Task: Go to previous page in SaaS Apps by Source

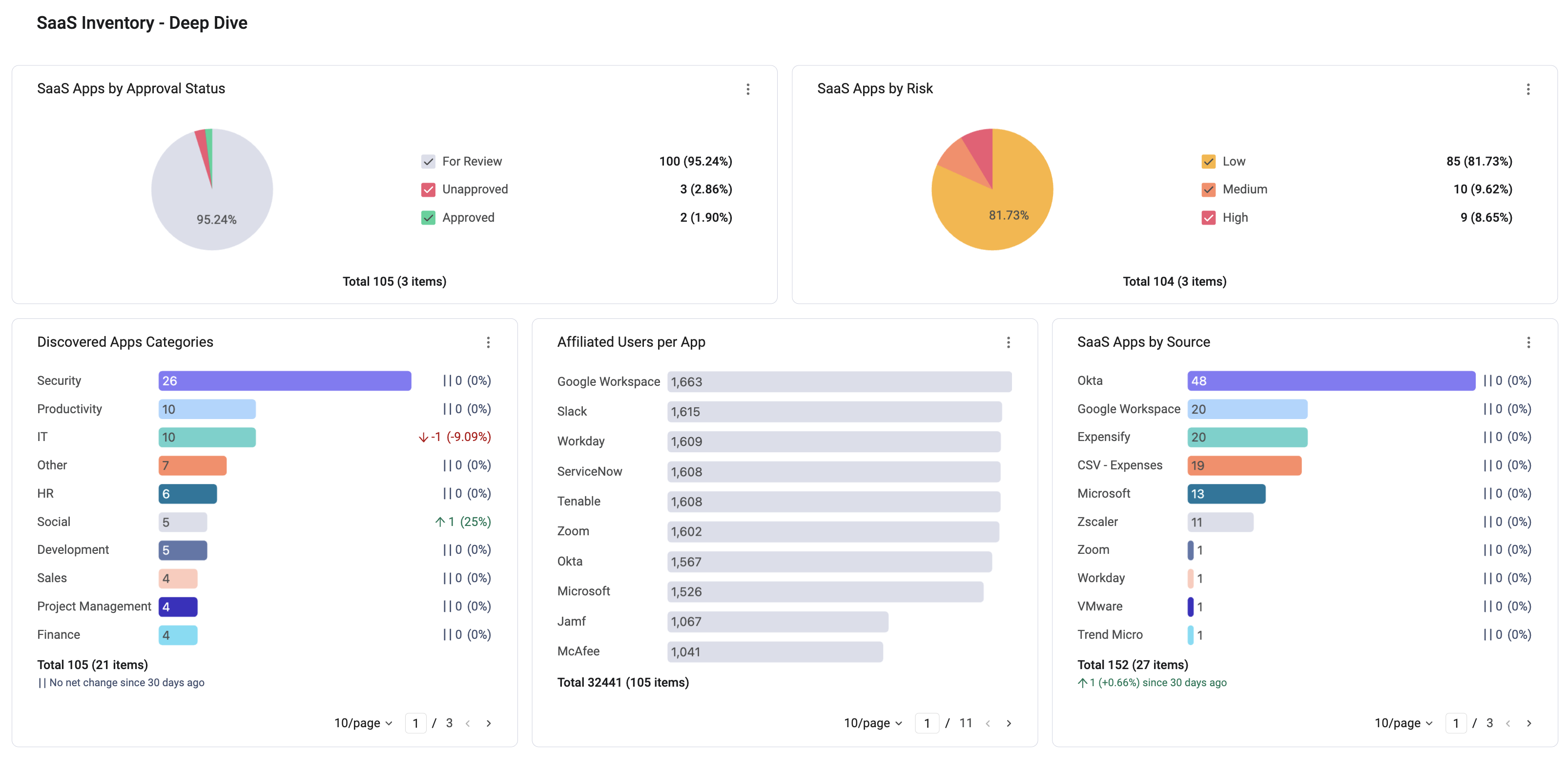Action: pos(1508,723)
